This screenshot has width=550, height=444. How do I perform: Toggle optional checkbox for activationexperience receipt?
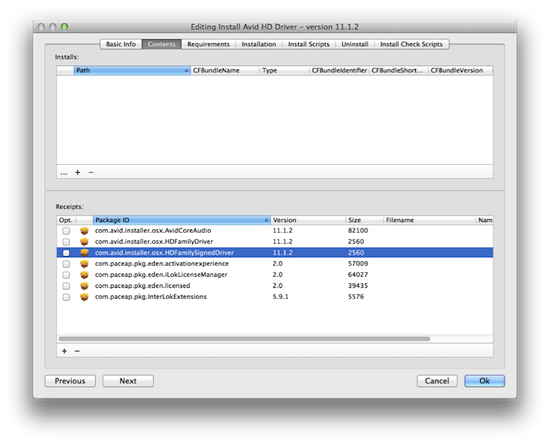pos(66,264)
